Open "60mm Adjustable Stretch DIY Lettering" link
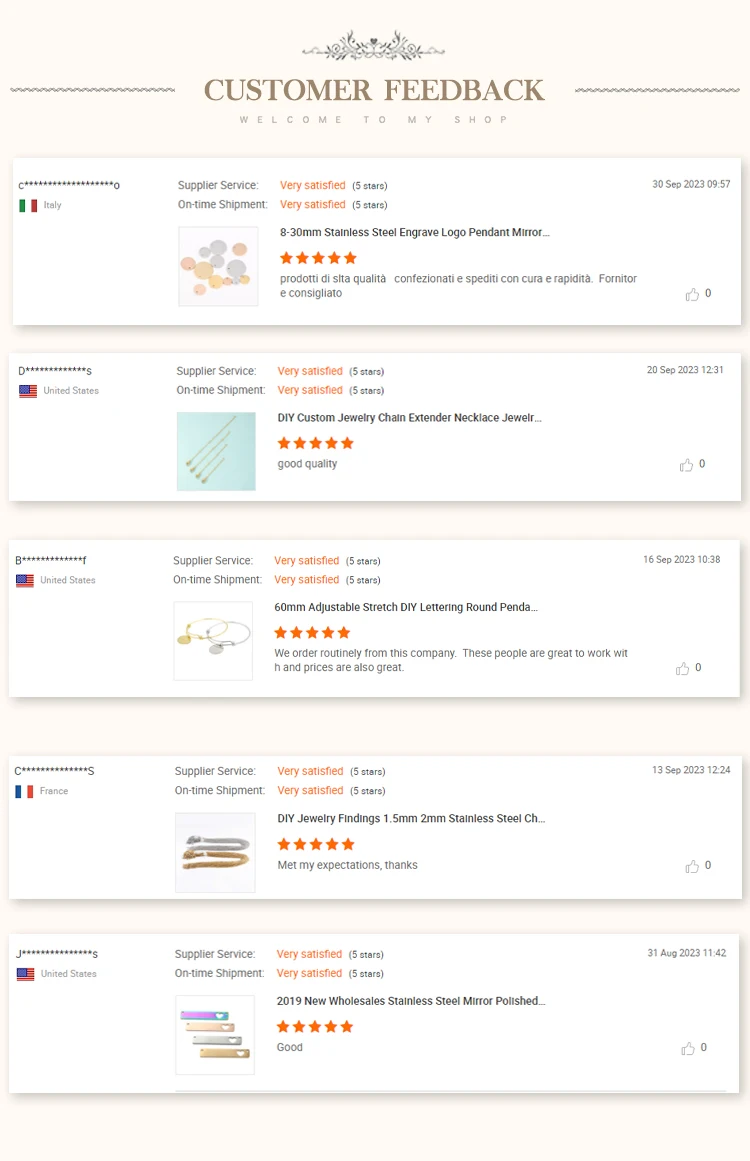Viewport: 750px width, 1161px height. click(405, 607)
